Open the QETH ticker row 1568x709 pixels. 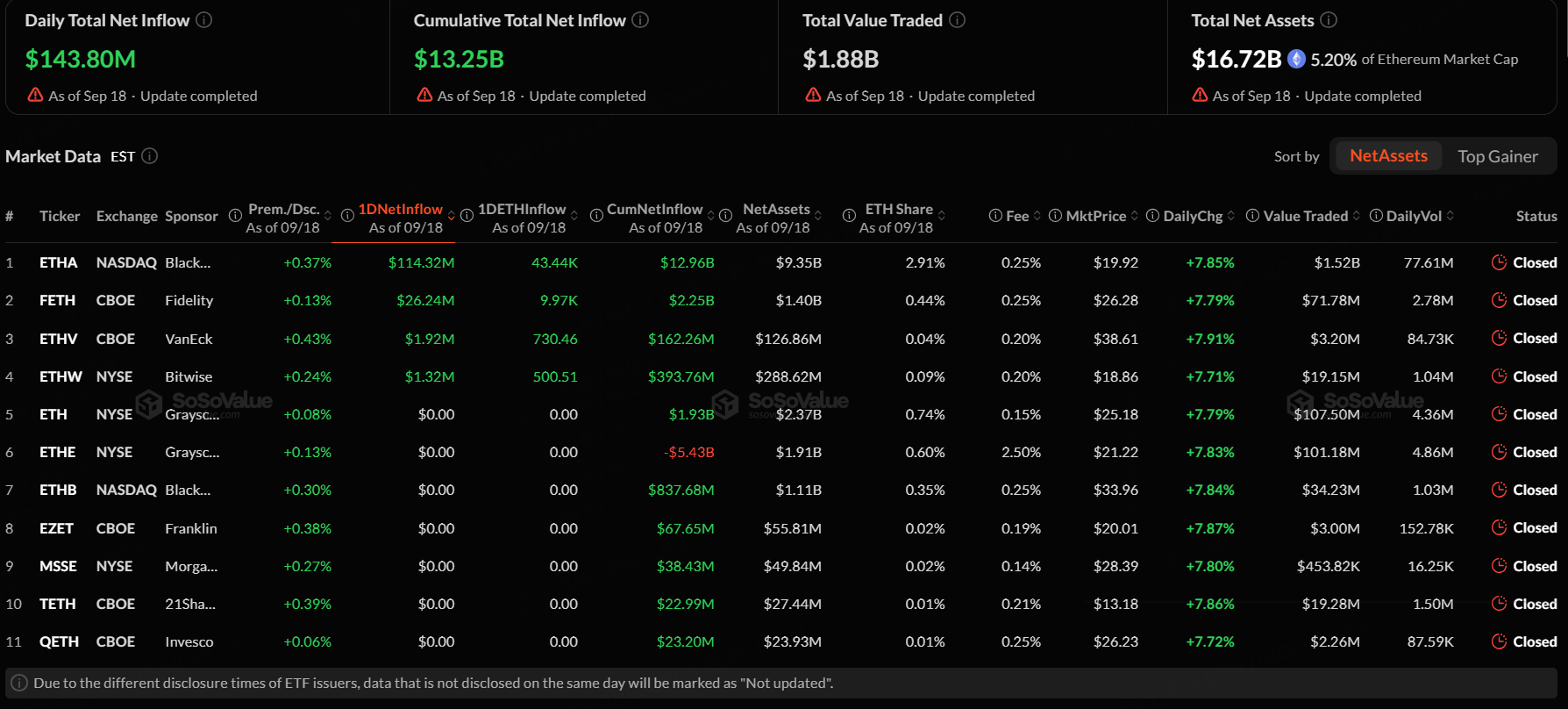click(59, 641)
